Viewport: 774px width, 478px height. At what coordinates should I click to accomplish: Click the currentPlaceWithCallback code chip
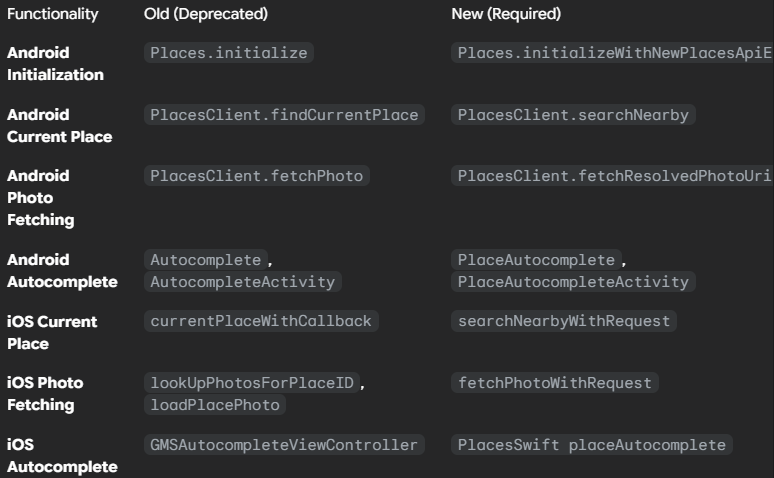point(263,322)
